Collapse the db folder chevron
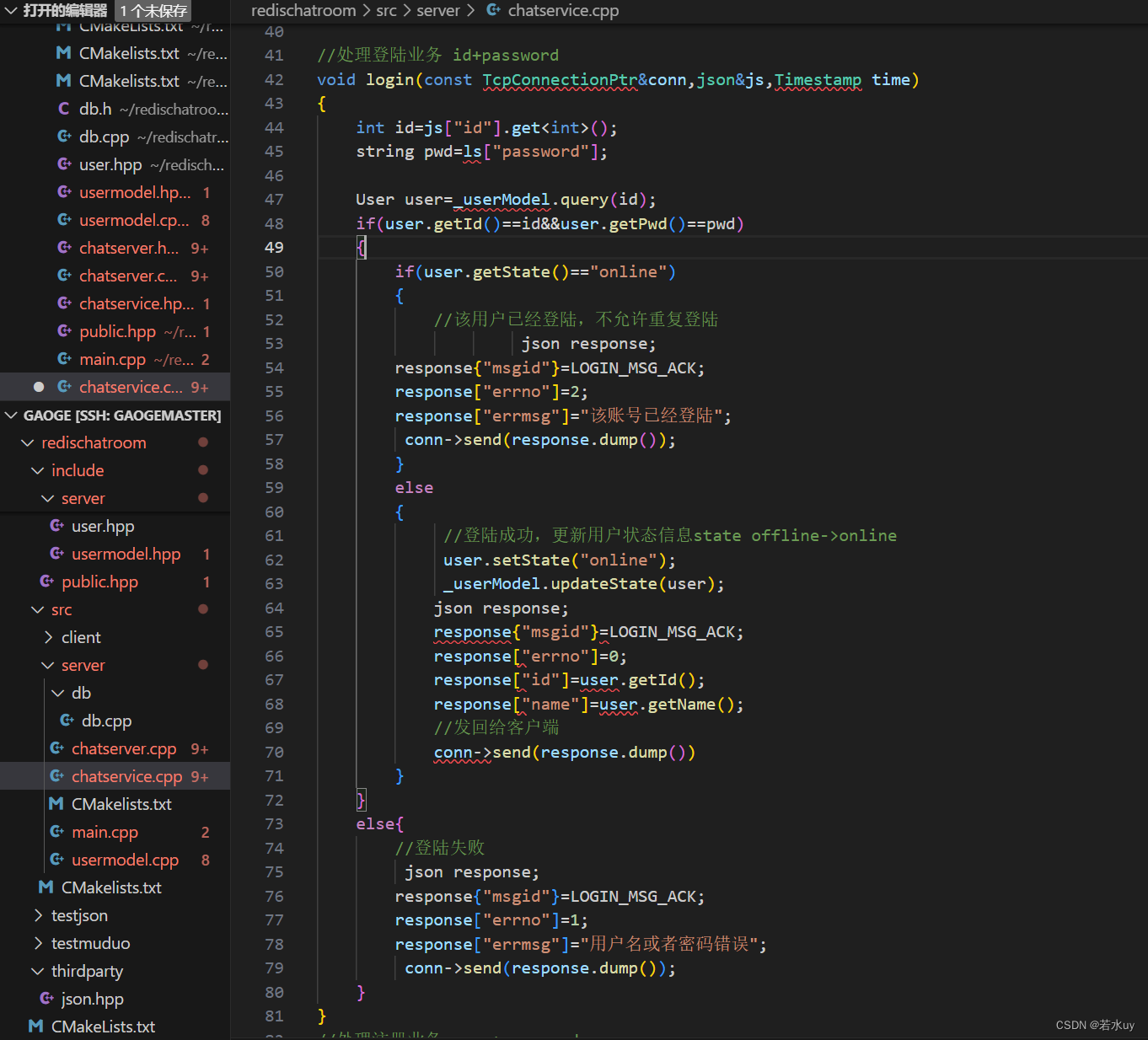 click(x=58, y=694)
